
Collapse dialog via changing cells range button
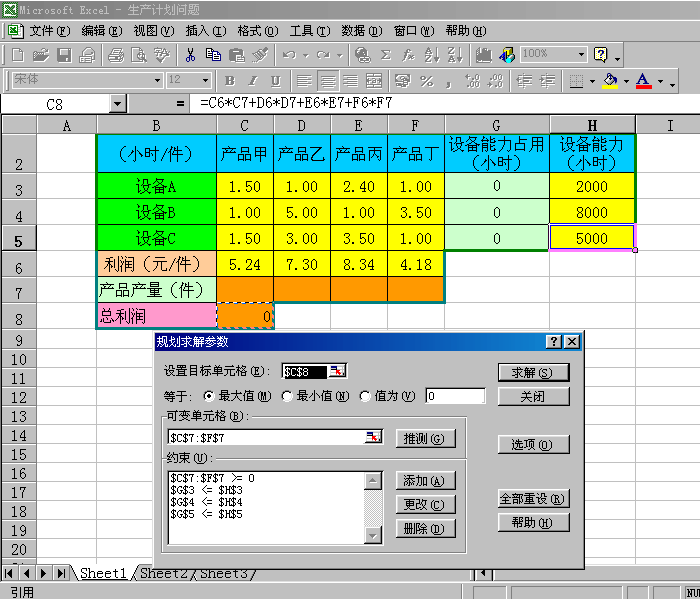tap(373, 437)
